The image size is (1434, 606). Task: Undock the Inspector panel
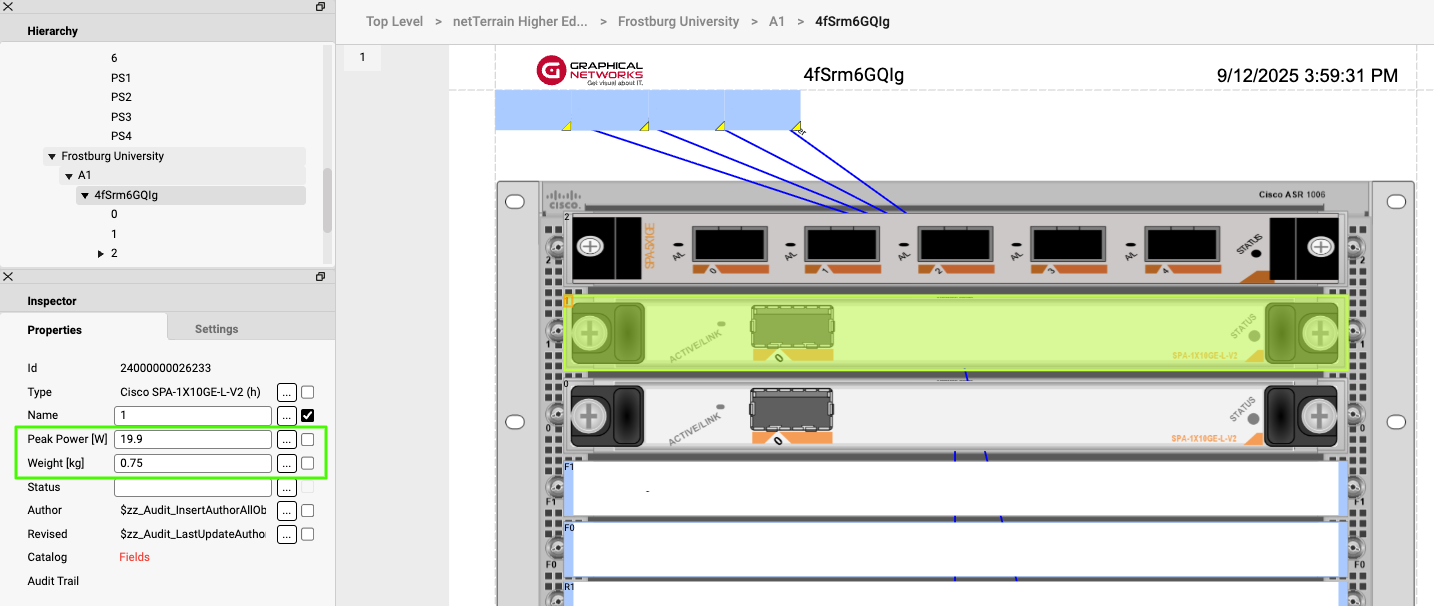(321, 276)
